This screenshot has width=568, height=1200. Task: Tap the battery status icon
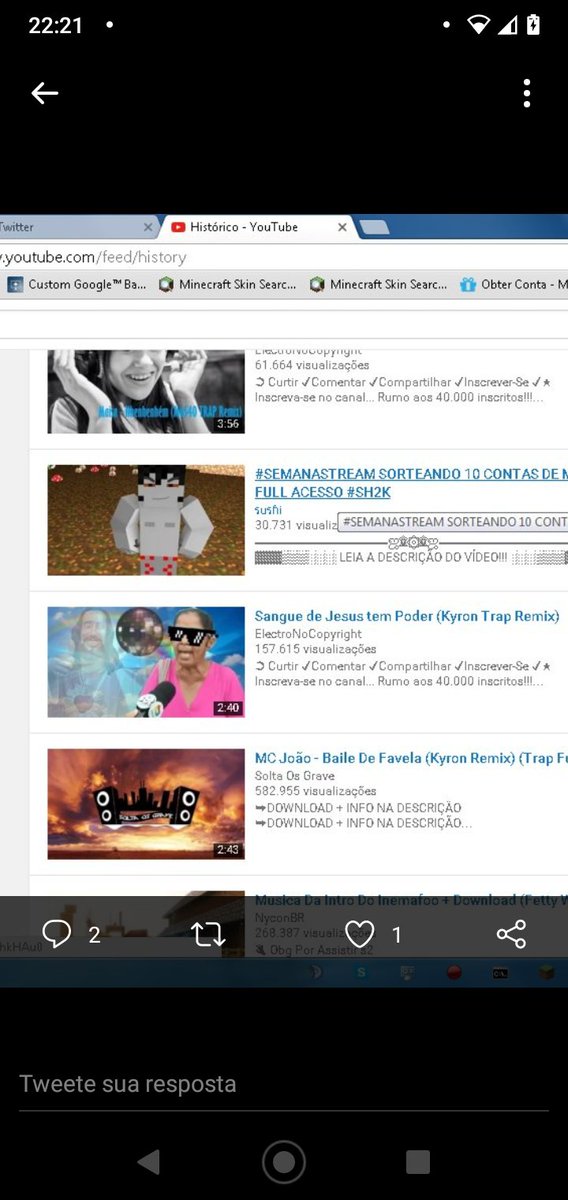pos(533,25)
